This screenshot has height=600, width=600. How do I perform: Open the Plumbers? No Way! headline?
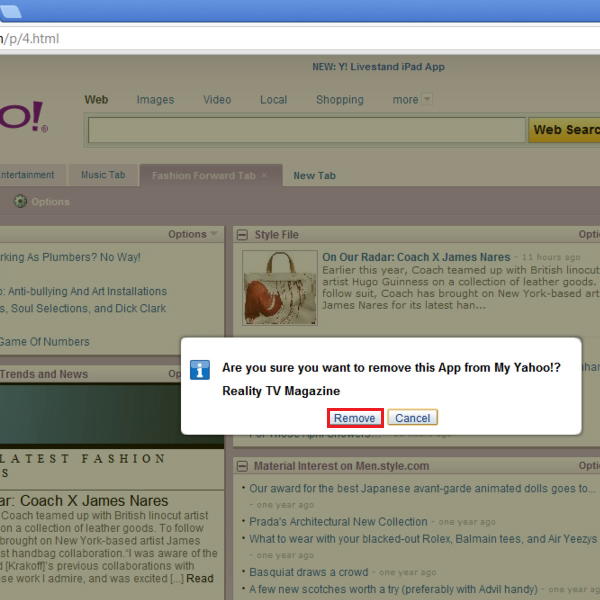click(70, 257)
